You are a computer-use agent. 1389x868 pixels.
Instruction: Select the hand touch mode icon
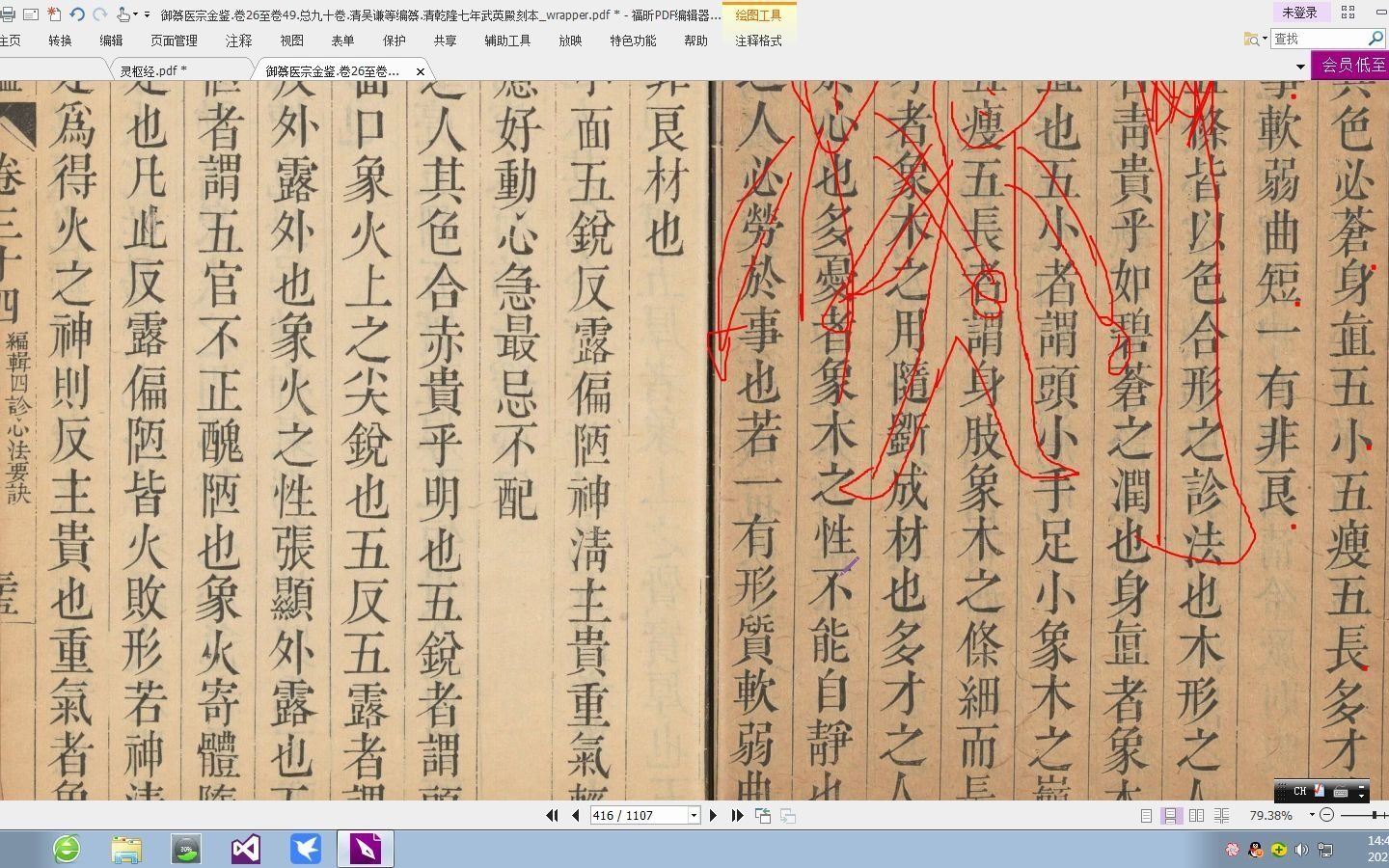(x=123, y=14)
